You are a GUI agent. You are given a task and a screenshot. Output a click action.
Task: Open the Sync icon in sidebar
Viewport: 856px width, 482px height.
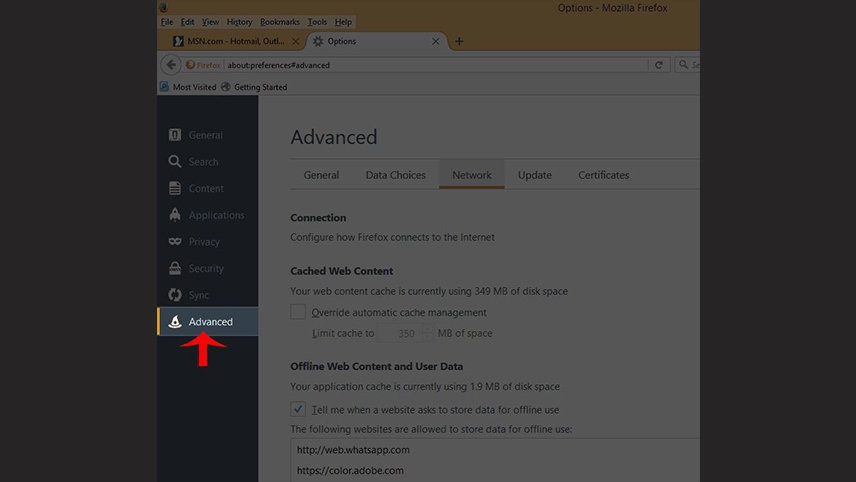tap(175, 295)
